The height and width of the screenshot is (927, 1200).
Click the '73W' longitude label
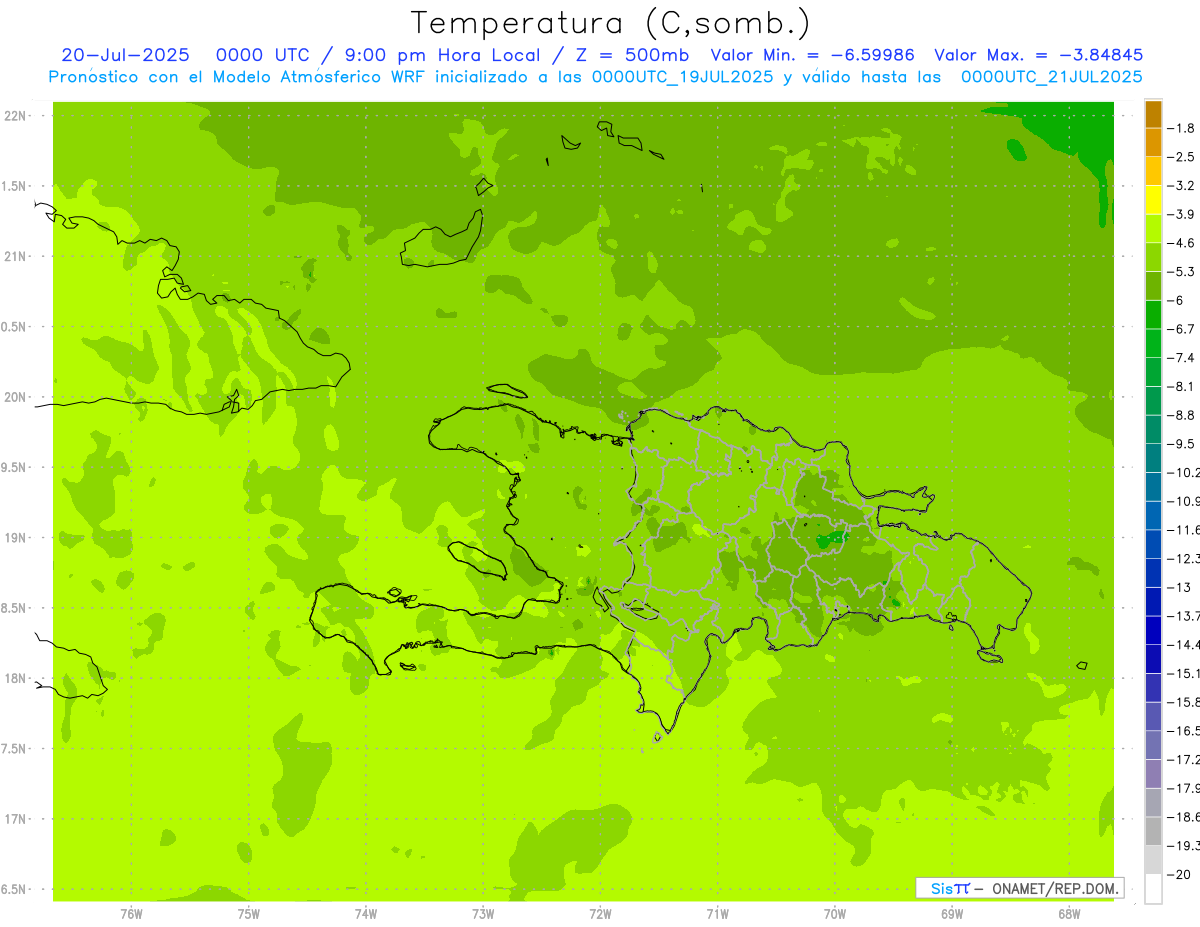(x=483, y=913)
